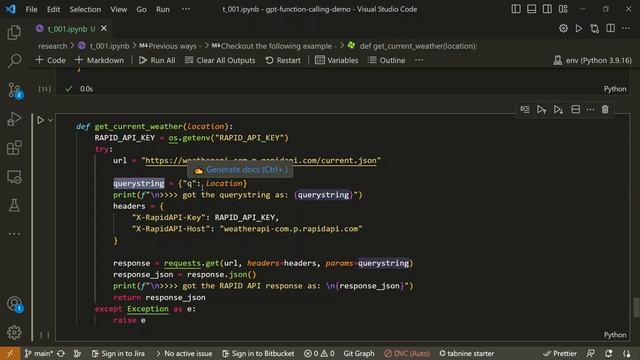This screenshot has width=640, height=360.
Task: Click Clear All Outputs
Action: 220,60
